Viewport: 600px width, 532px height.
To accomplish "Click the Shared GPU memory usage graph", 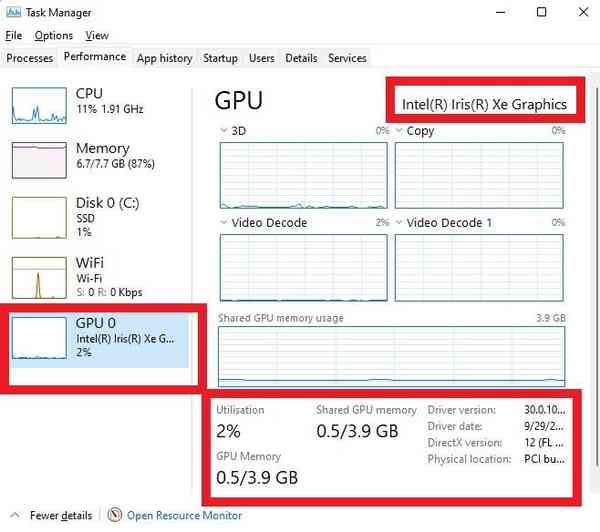I will click(x=392, y=356).
